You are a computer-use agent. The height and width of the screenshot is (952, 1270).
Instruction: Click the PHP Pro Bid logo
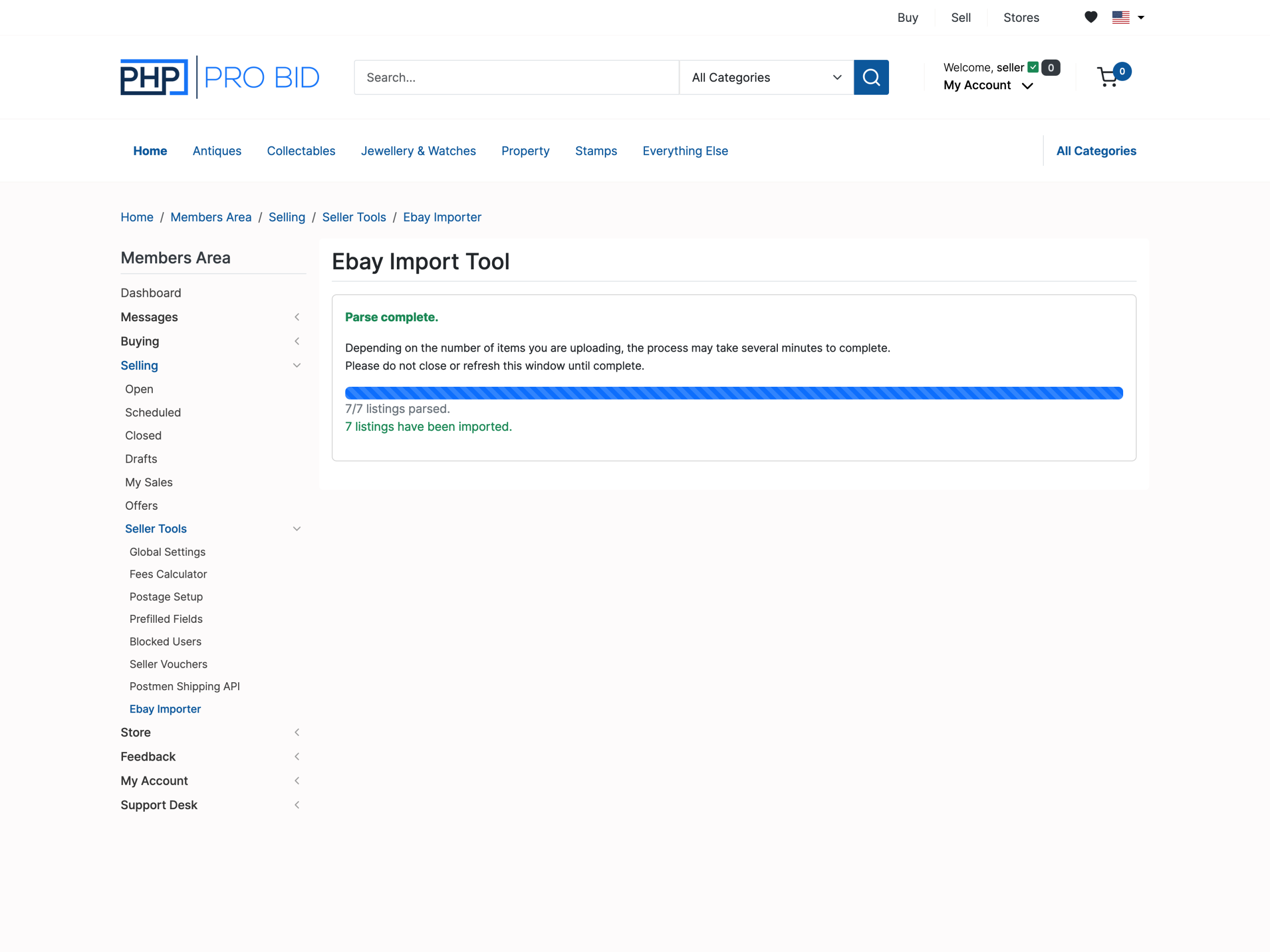click(x=219, y=77)
